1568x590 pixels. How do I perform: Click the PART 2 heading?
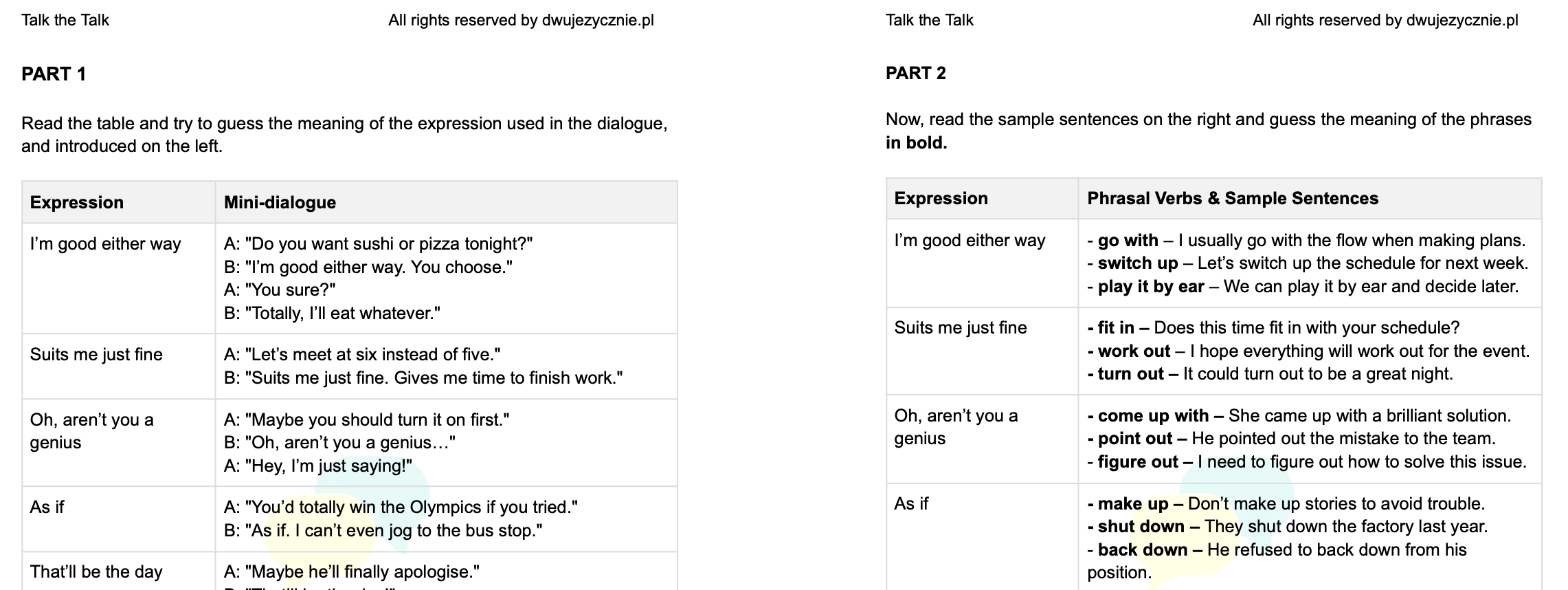(915, 73)
